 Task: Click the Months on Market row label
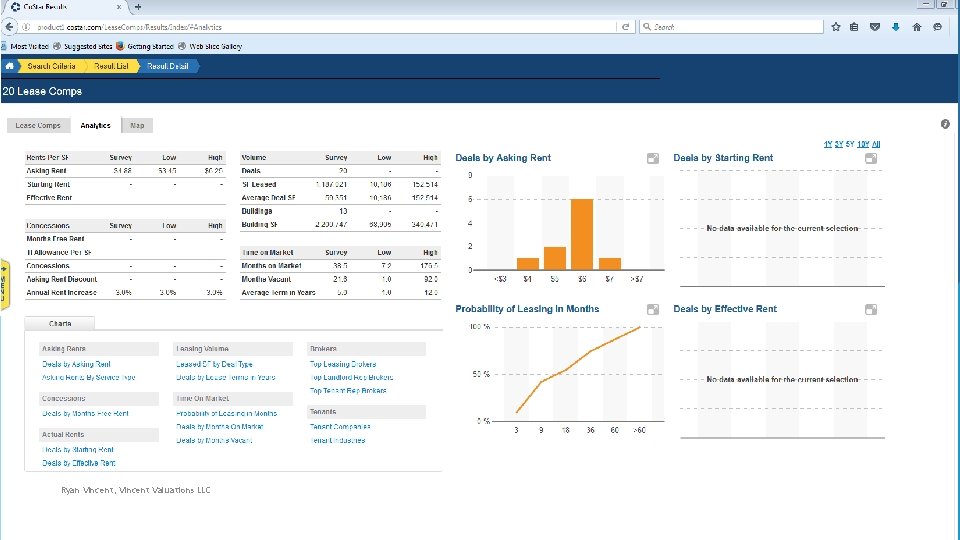pos(271,266)
